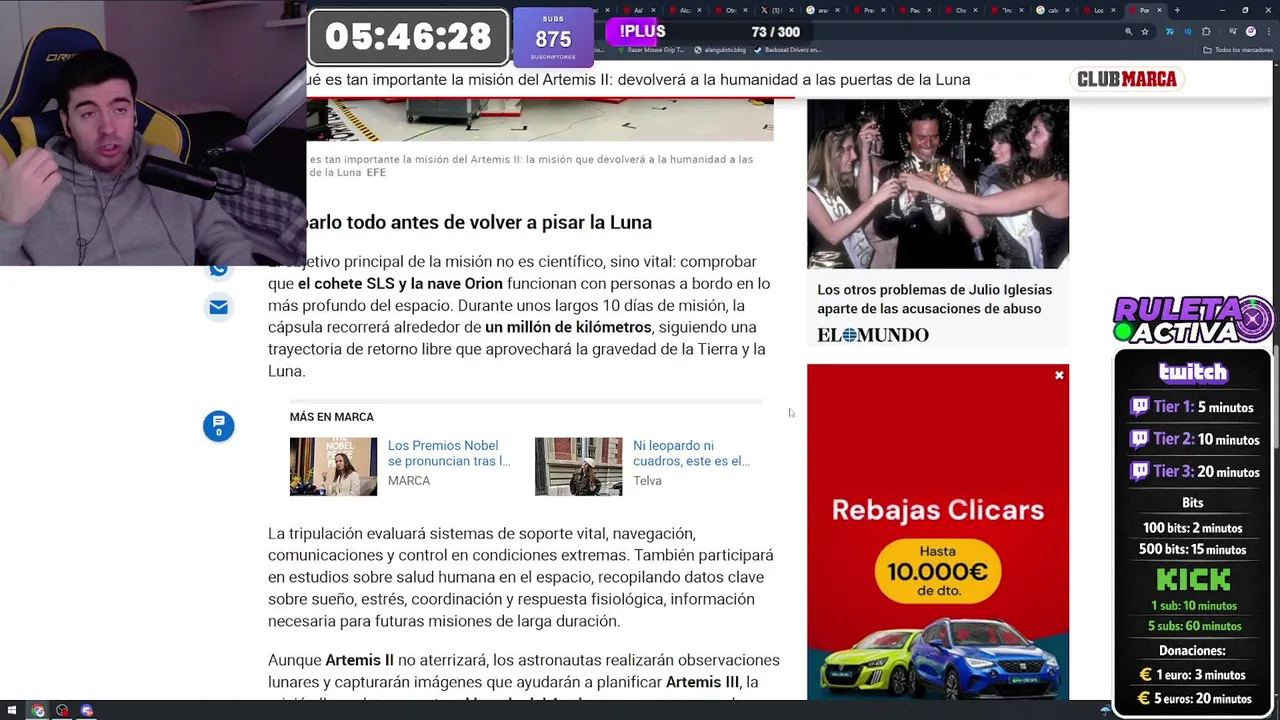
Task: Open the comments bubble icon
Action: pyautogui.click(x=219, y=426)
